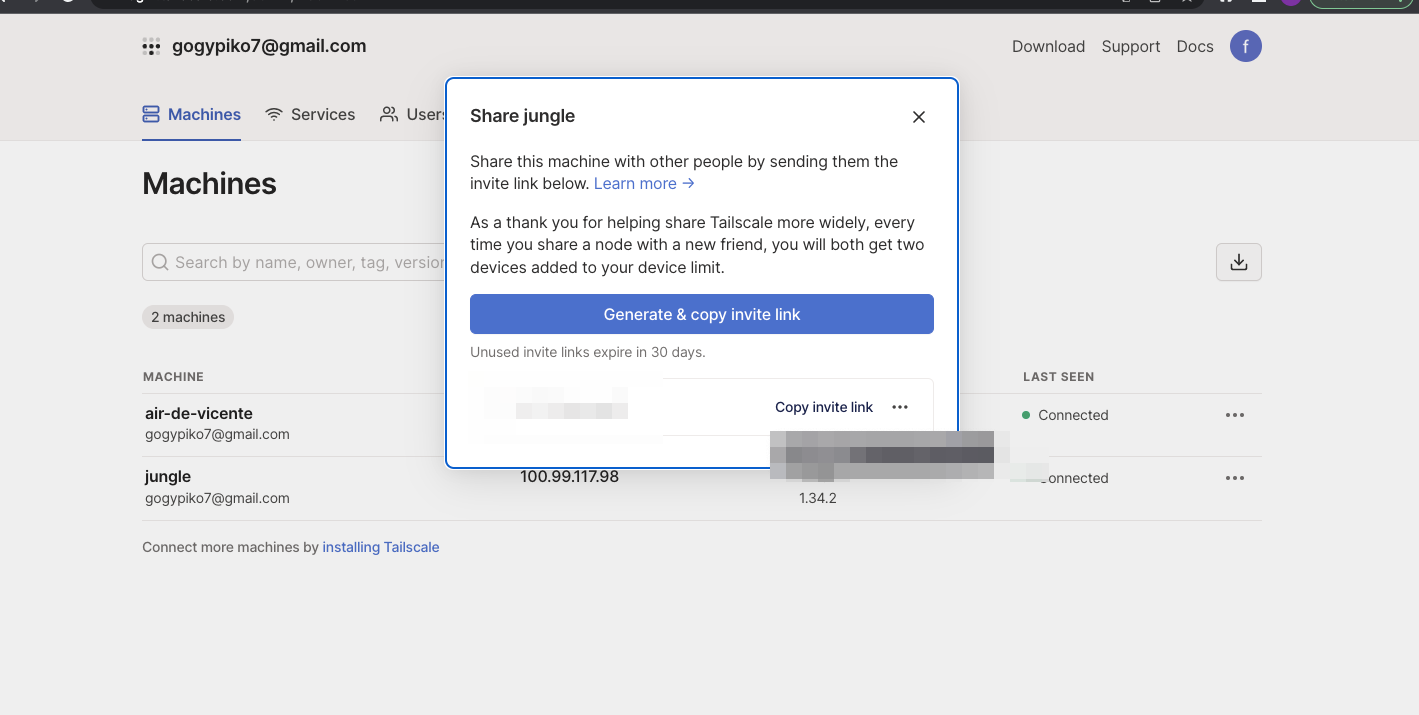The height and width of the screenshot is (715, 1419).
Task: Open the Support link
Action: [1130, 46]
